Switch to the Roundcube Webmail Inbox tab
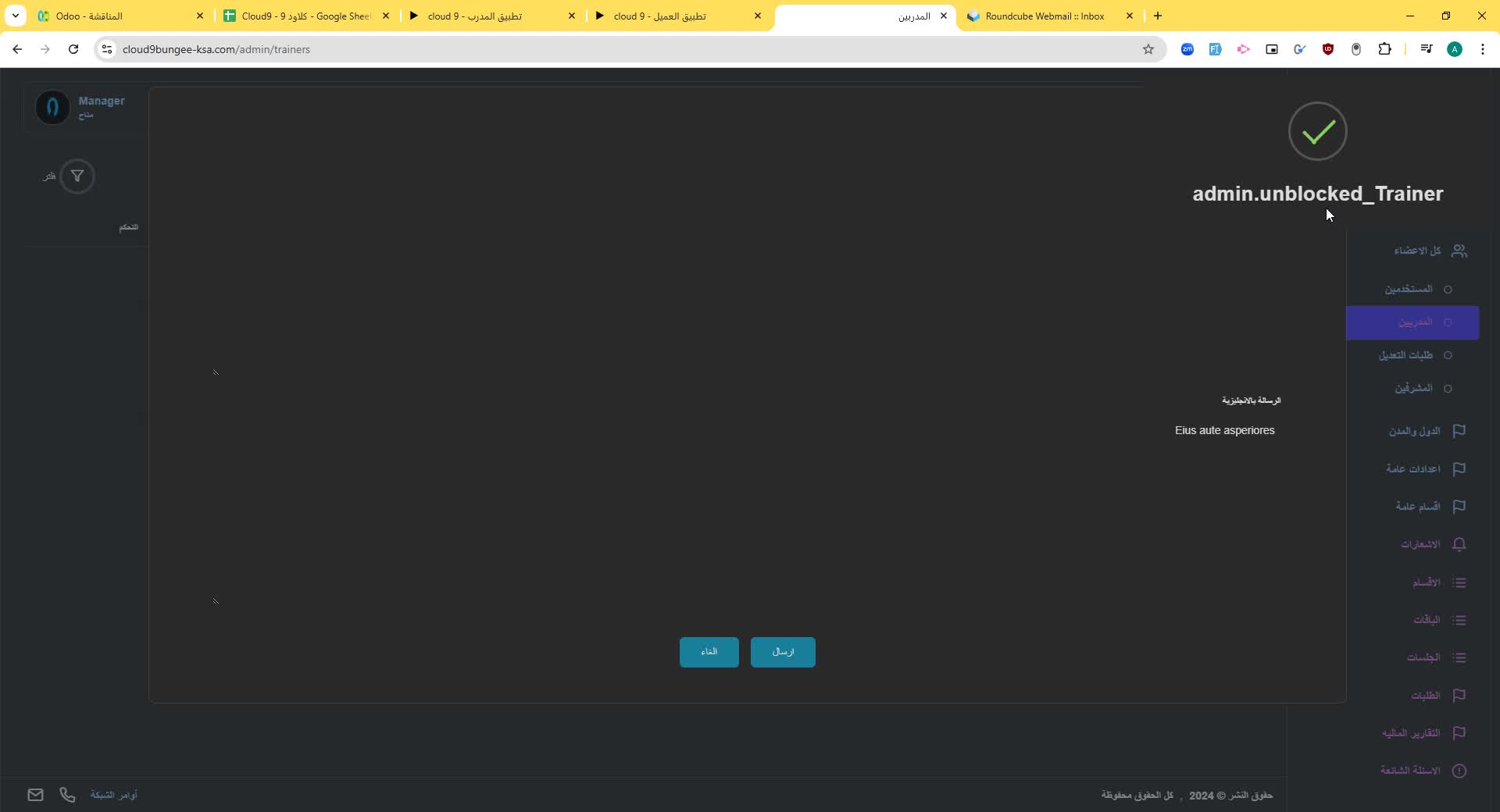 pyautogui.click(x=1044, y=16)
